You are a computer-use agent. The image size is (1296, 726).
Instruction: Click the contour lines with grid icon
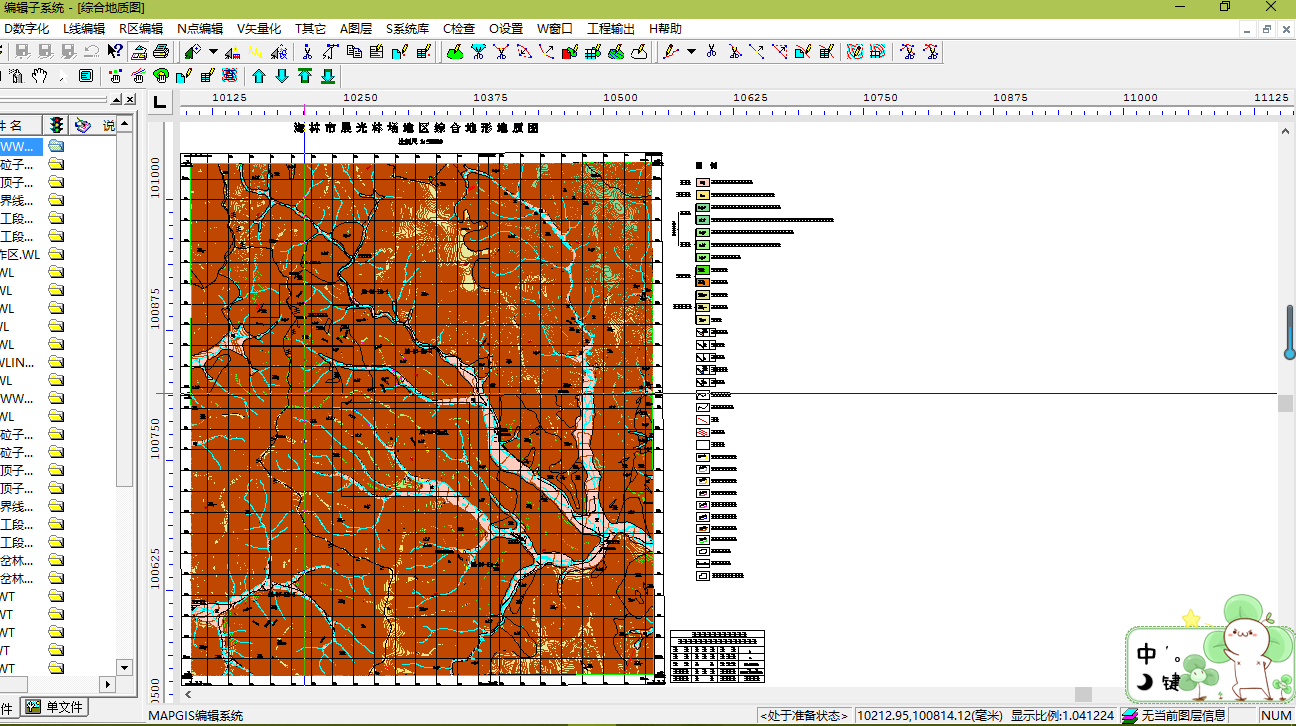point(876,51)
